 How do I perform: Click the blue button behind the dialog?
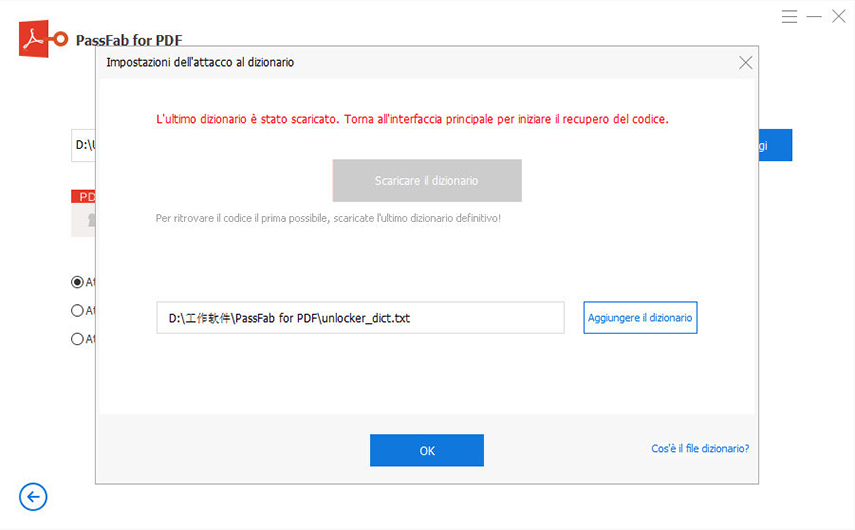pyautogui.click(x=775, y=145)
